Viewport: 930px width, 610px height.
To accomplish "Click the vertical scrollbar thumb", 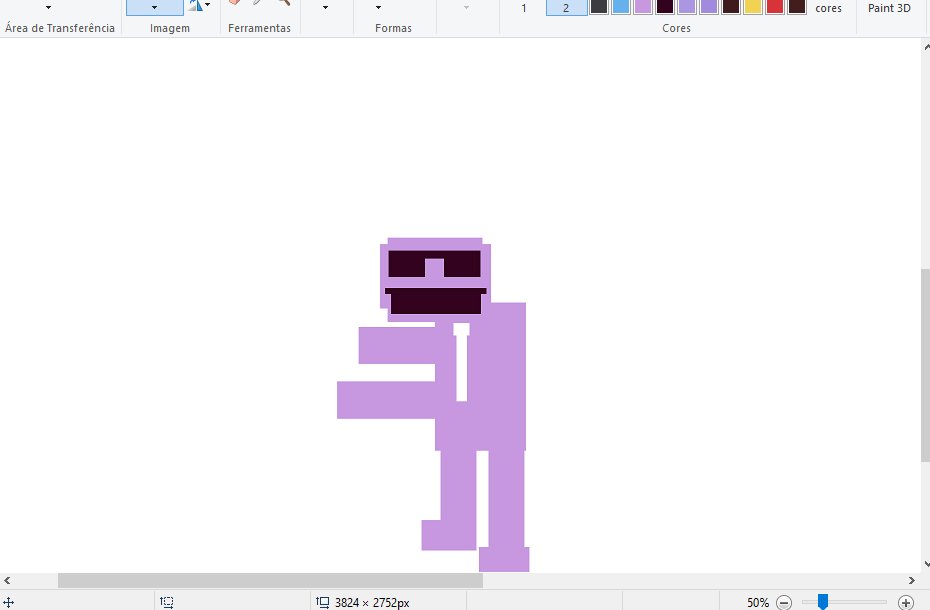I will 925,365.
